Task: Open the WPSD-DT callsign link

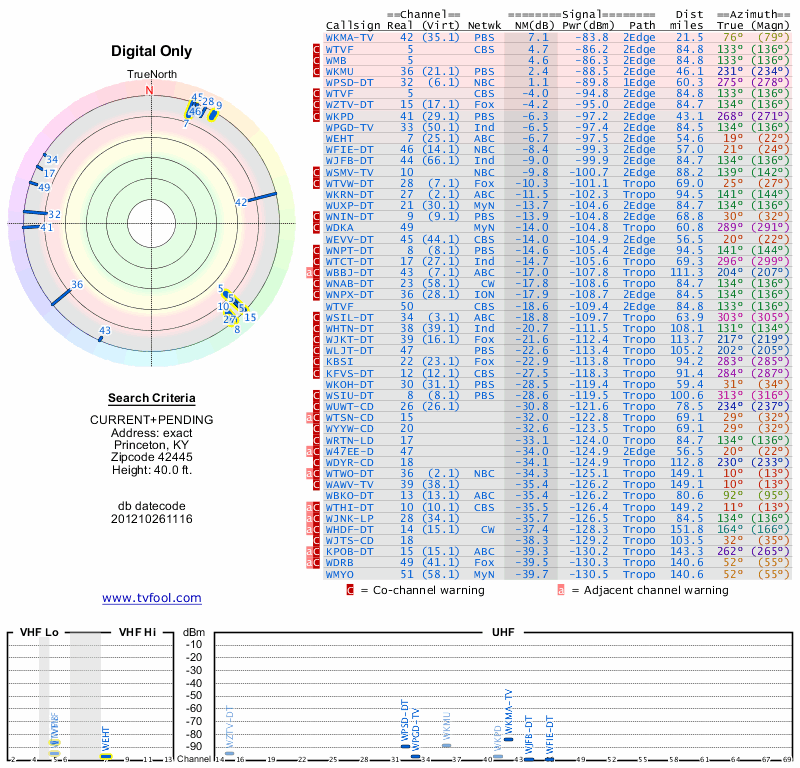Action: pos(349,82)
